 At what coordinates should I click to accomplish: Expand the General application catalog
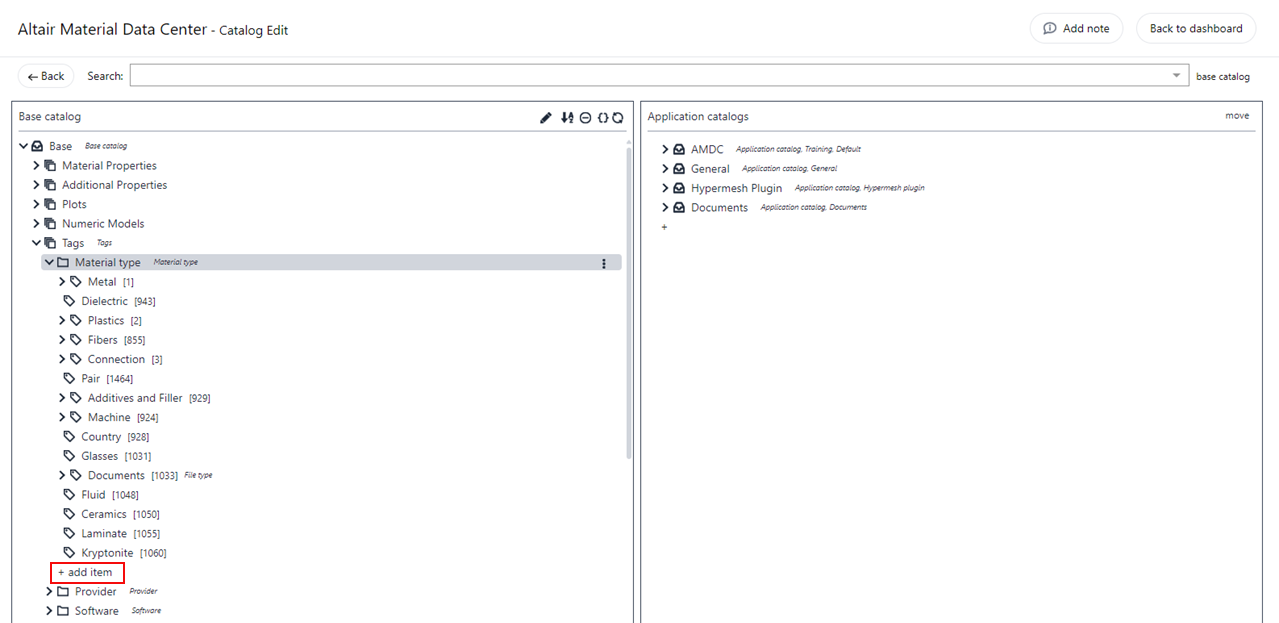[x=665, y=169]
